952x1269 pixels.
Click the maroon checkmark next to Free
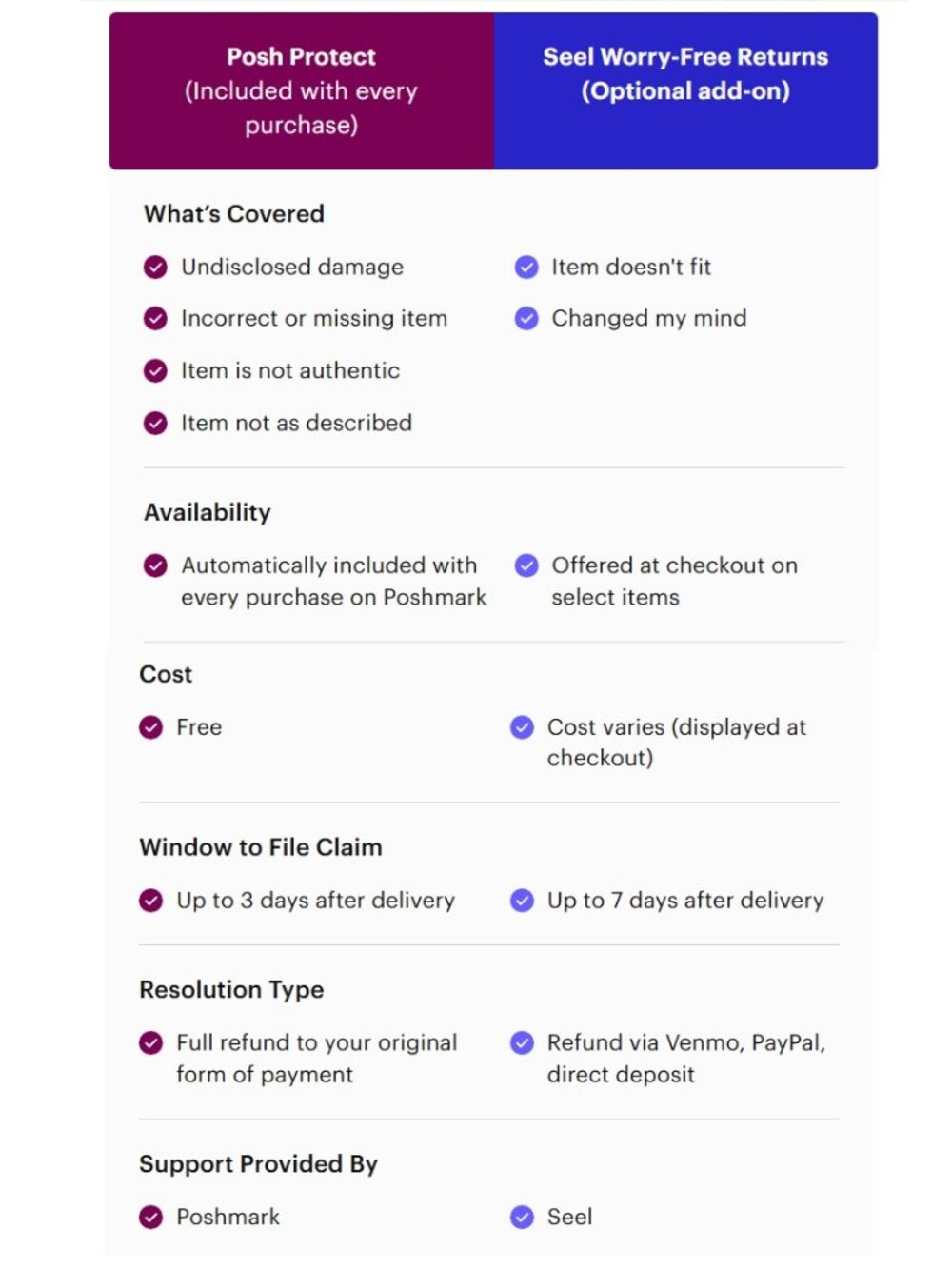click(150, 728)
